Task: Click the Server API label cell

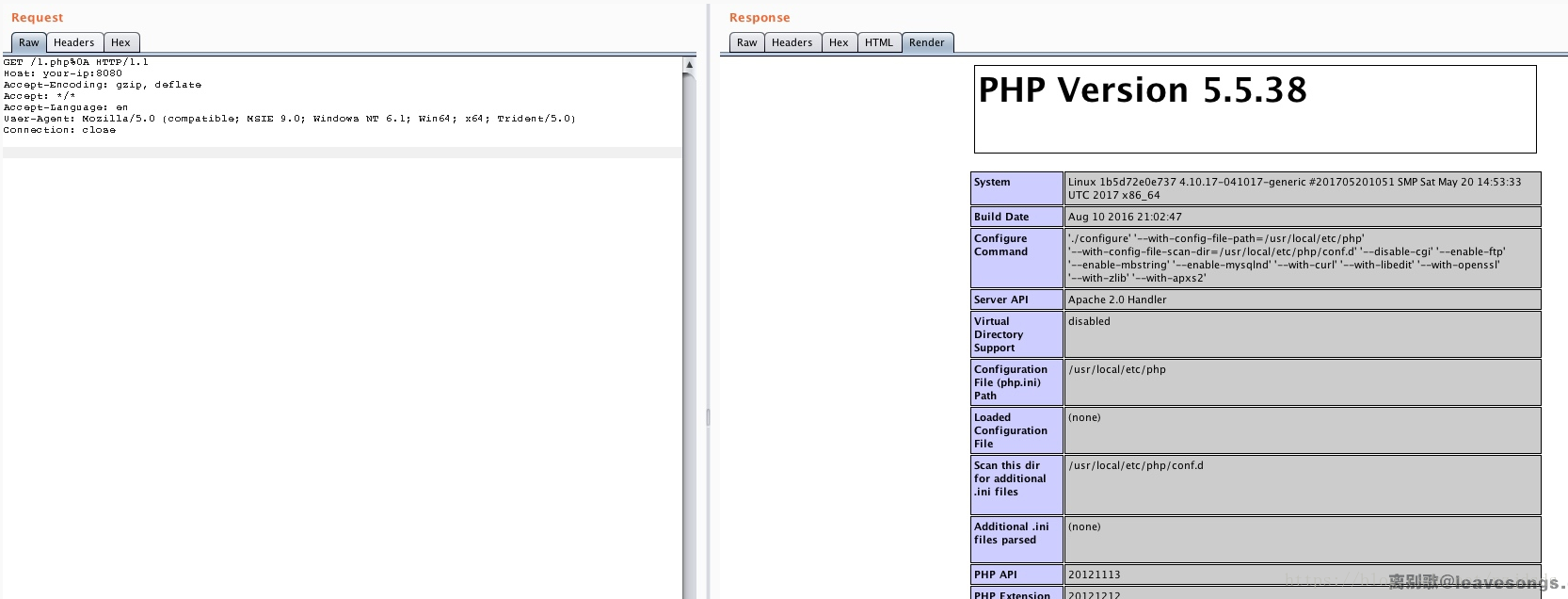Action: [1016, 299]
